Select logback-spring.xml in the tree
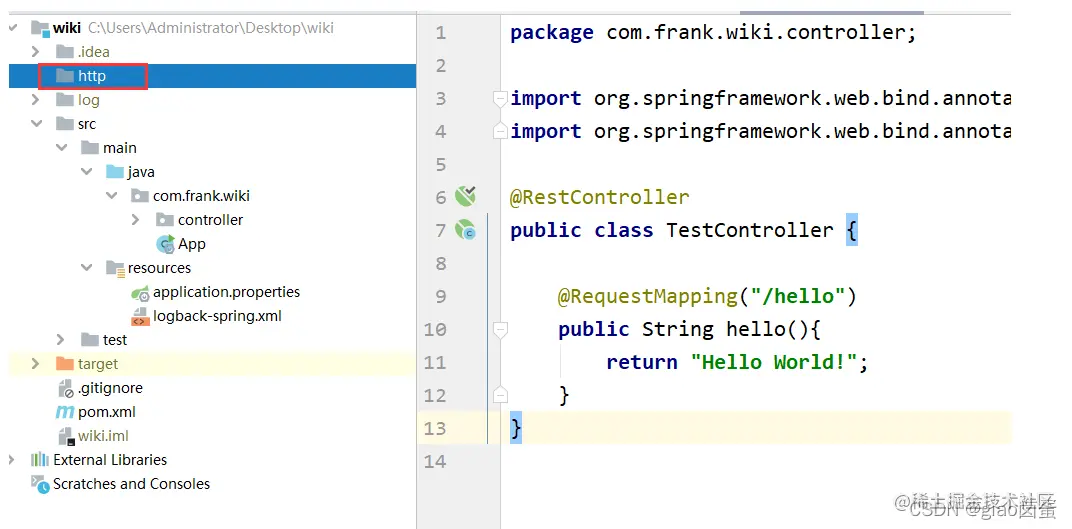This screenshot has width=1072, height=529. (217, 316)
